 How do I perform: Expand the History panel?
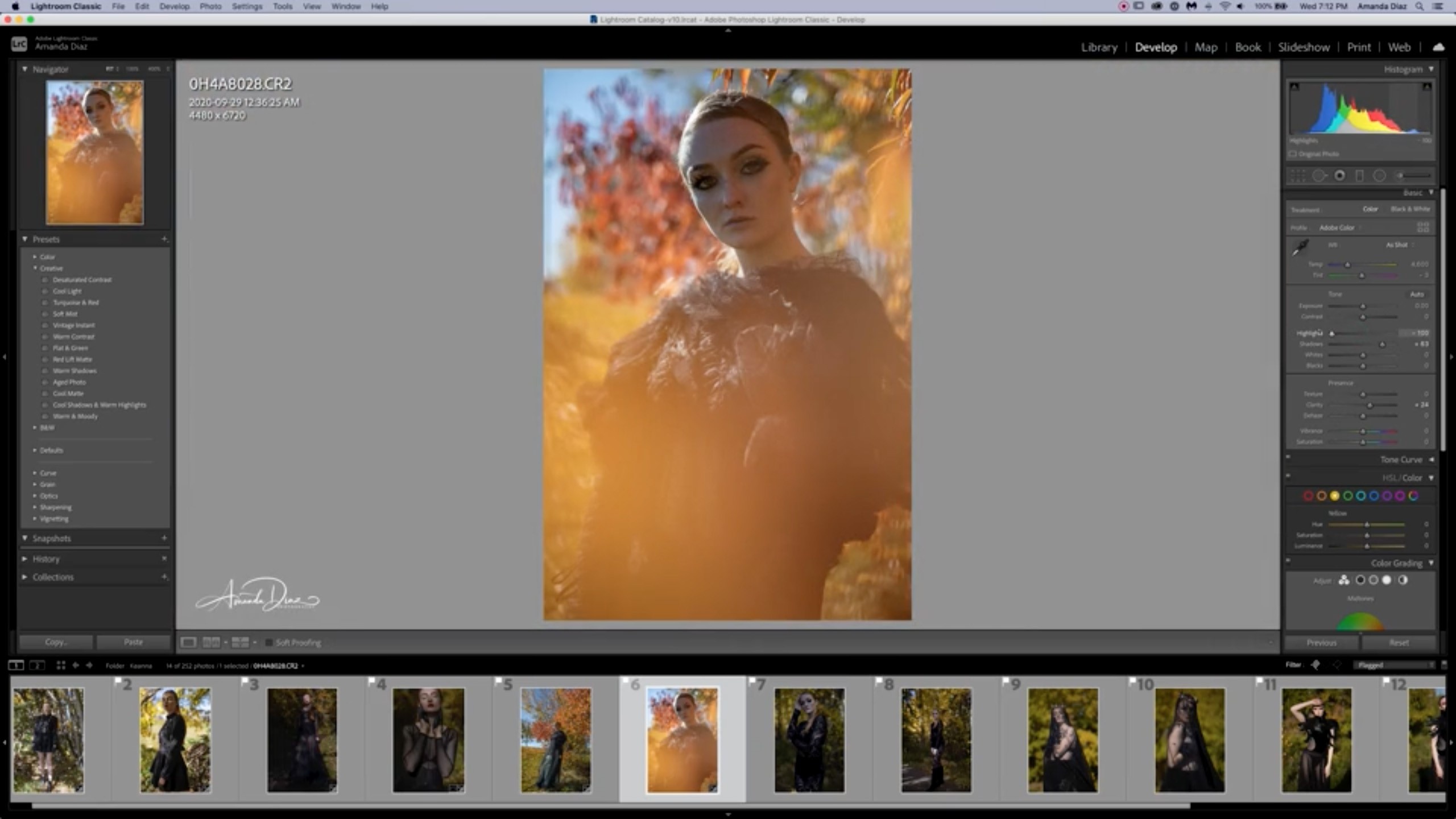pyautogui.click(x=45, y=559)
